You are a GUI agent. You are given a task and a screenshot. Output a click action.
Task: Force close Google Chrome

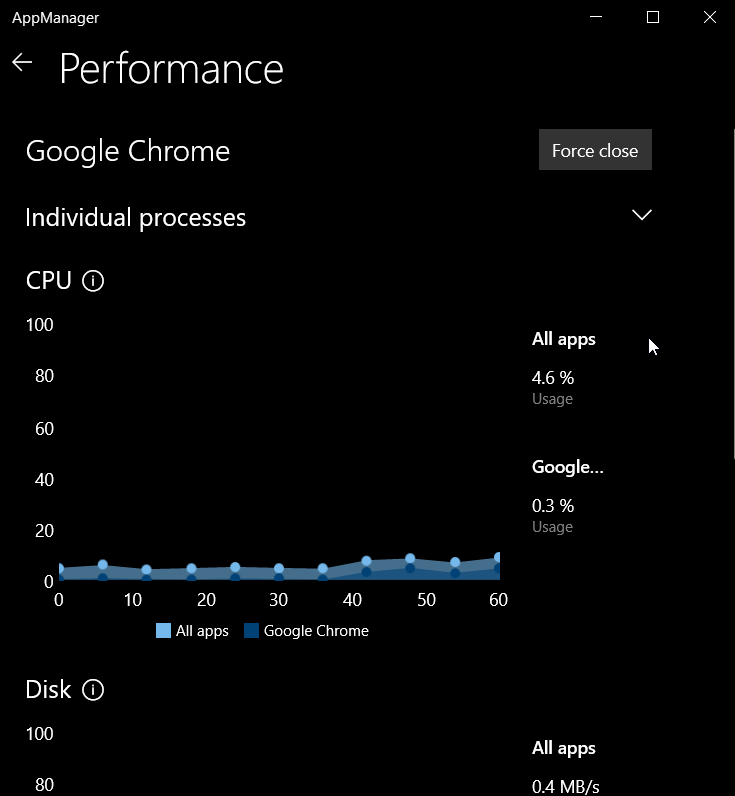coord(595,150)
